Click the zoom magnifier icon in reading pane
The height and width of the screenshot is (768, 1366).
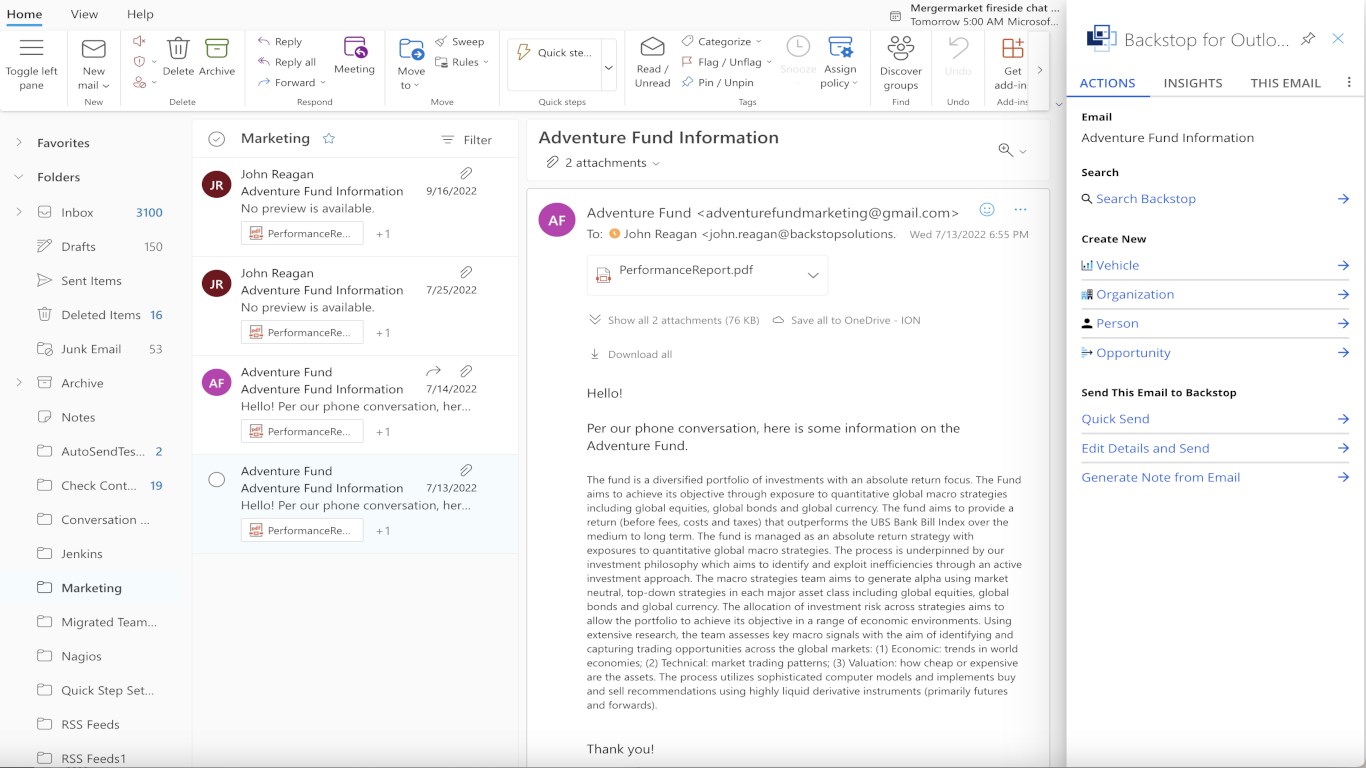click(x=1005, y=150)
